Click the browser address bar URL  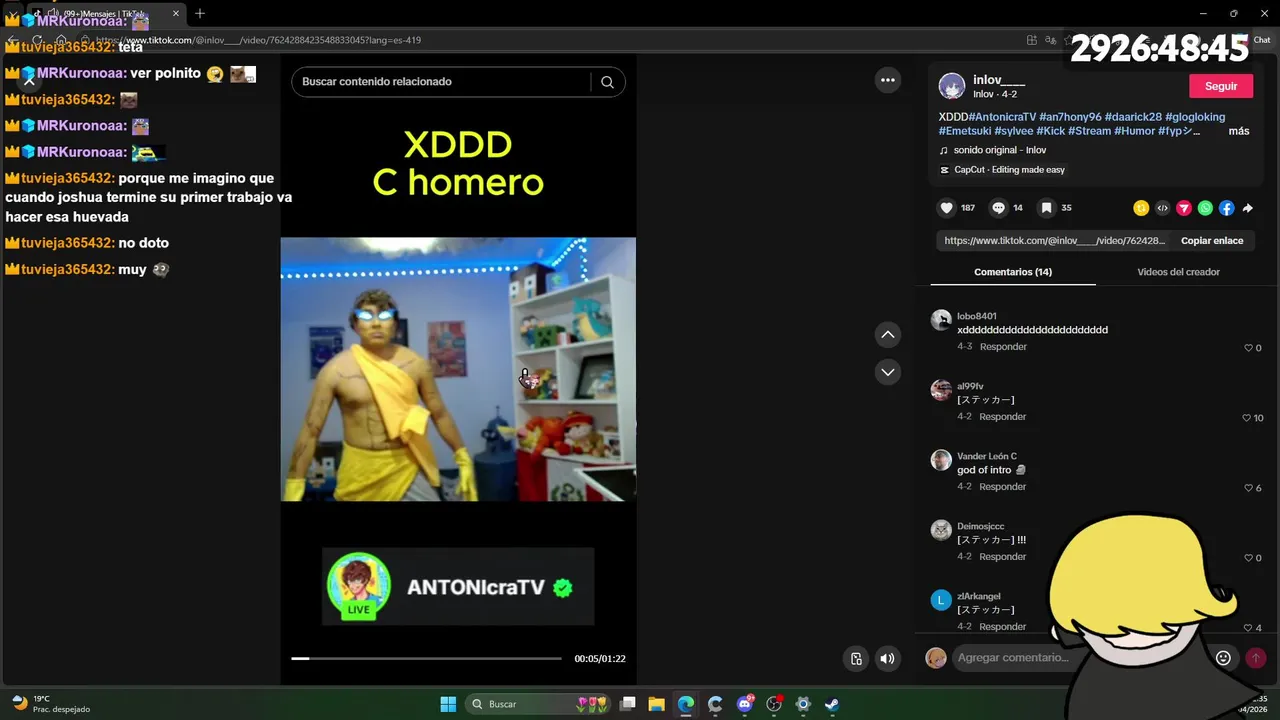click(x=258, y=40)
